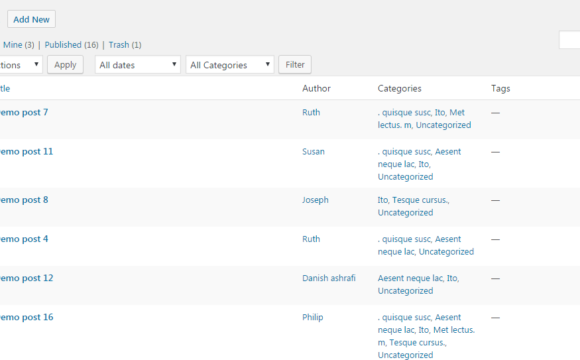Open Demo post 16
Viewport: 580px width, 360px height.
[26, 317]
